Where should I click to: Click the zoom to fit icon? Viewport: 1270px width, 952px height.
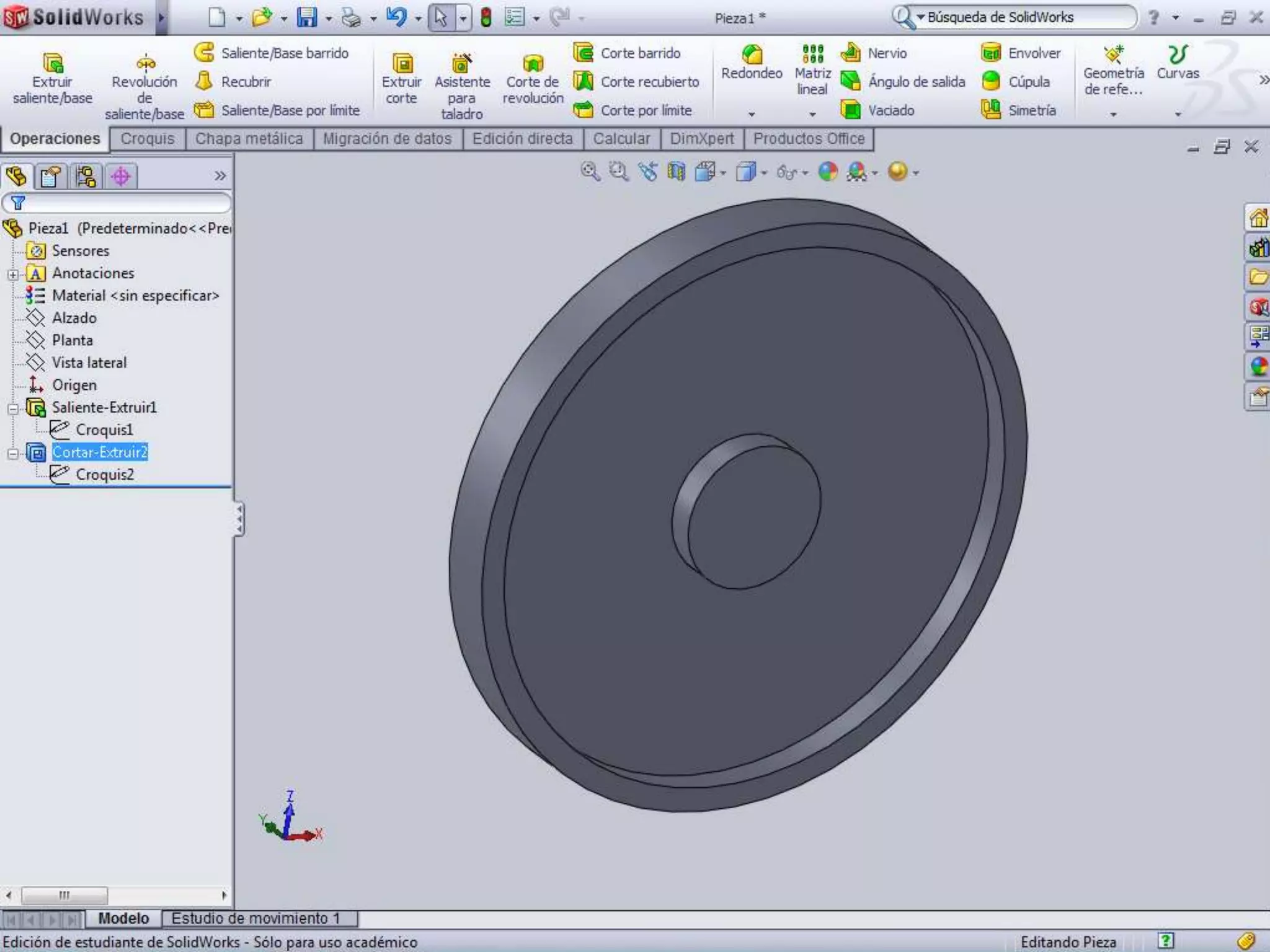(590, 171)
